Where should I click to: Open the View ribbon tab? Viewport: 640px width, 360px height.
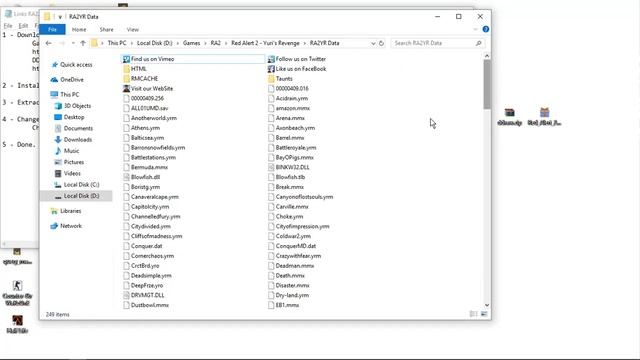pyautogui.click(x=133, y=29)
